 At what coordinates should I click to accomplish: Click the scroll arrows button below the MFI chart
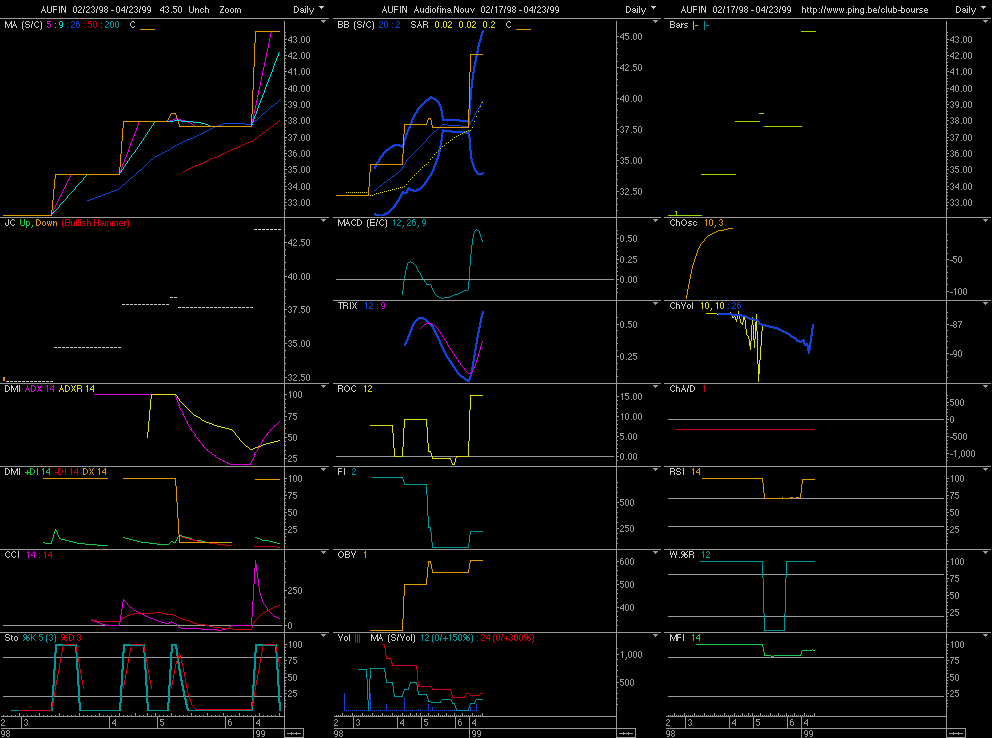pos(956,733)
